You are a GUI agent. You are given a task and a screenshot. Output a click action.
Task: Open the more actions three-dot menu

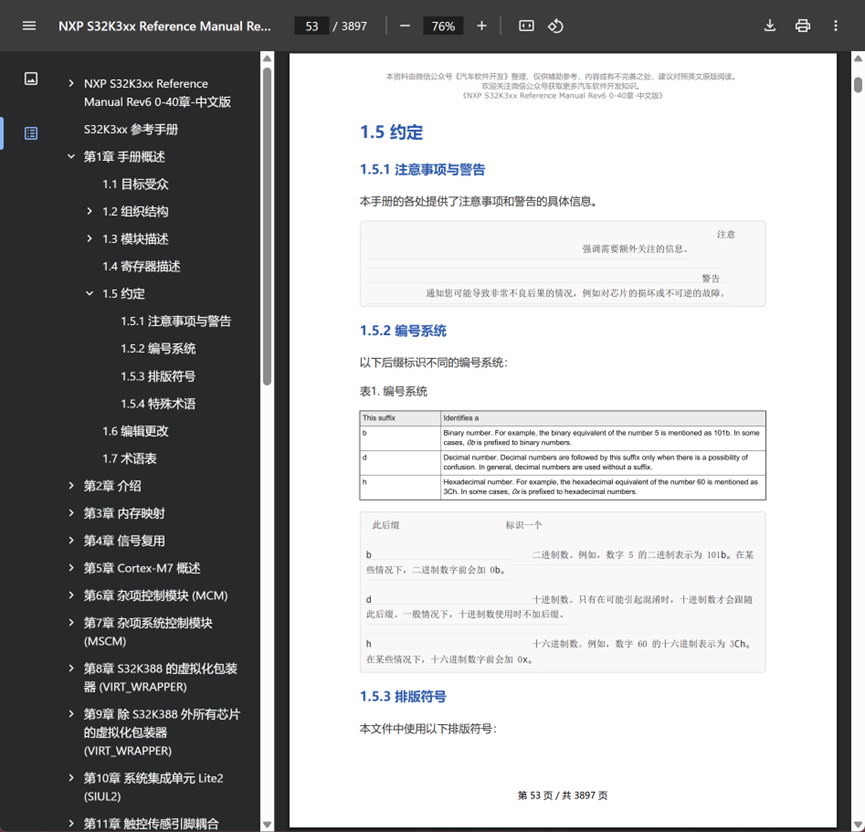836,26
